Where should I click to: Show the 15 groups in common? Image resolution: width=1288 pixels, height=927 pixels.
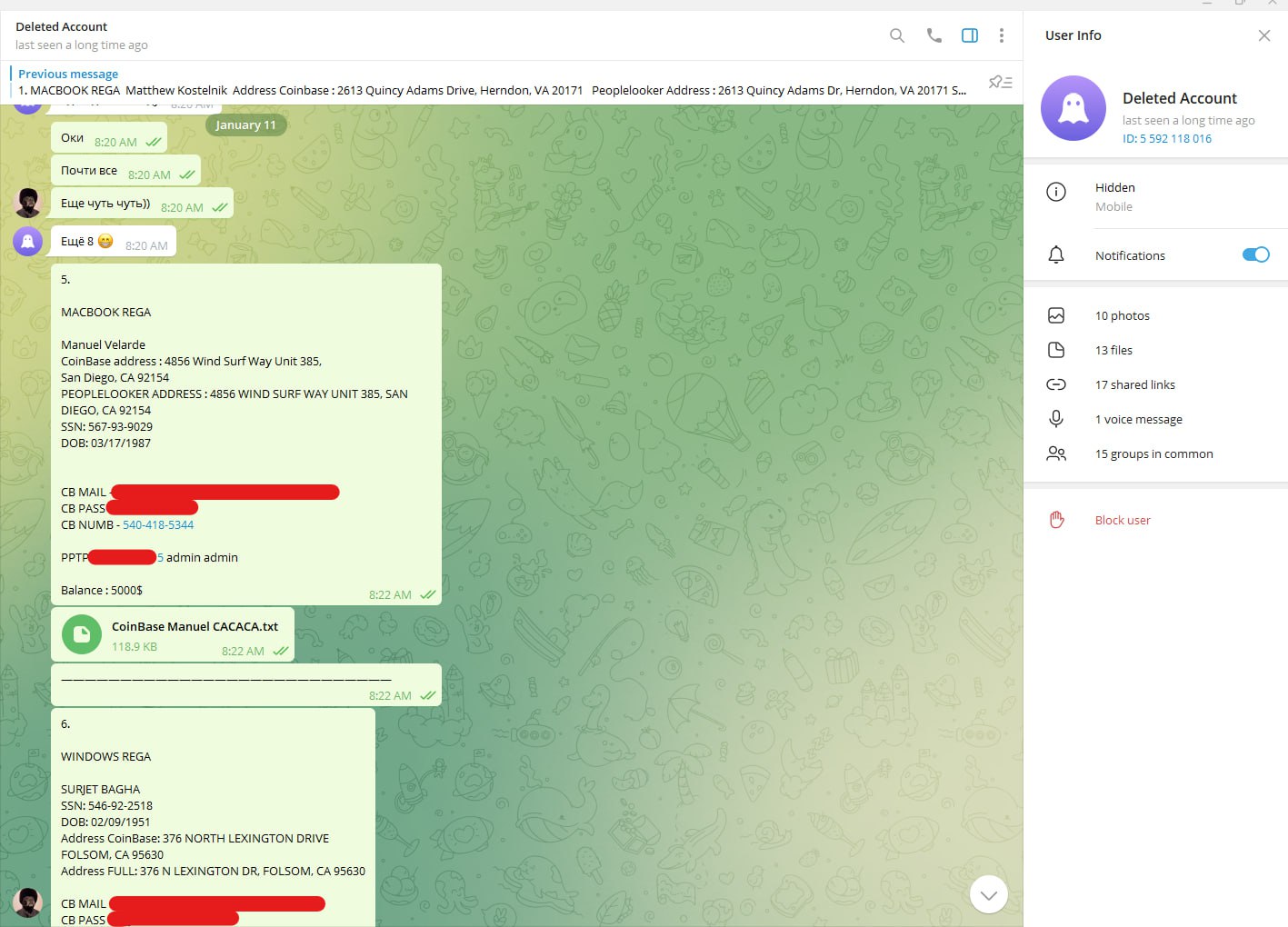[1155, 454]
